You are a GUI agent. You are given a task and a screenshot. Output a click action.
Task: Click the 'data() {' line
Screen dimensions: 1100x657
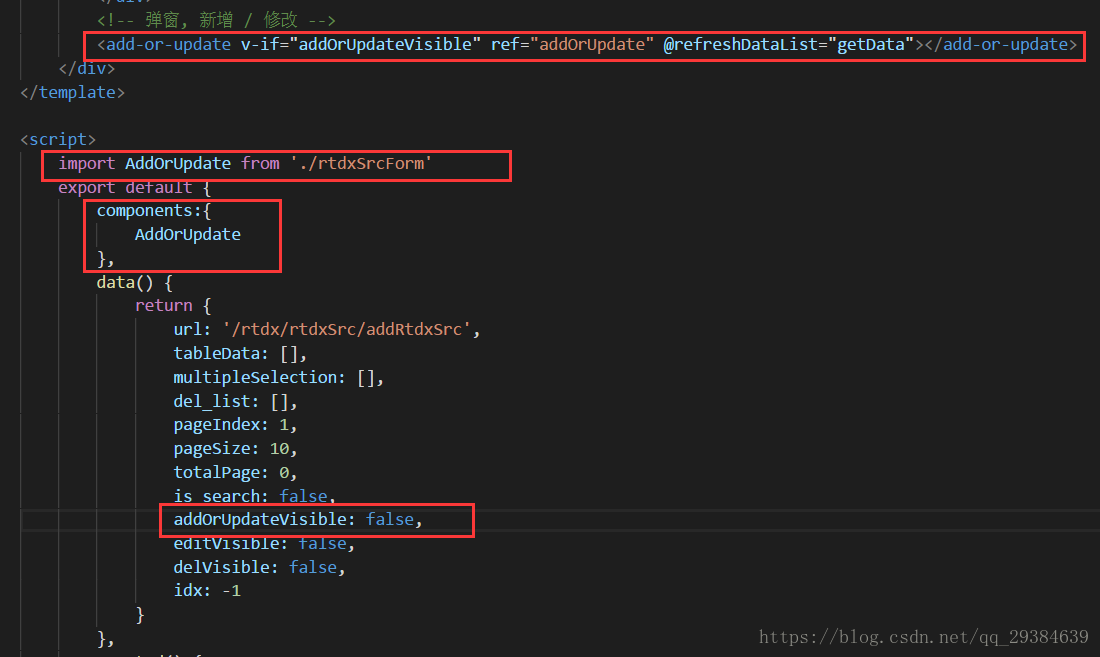(x=134, y=283)
